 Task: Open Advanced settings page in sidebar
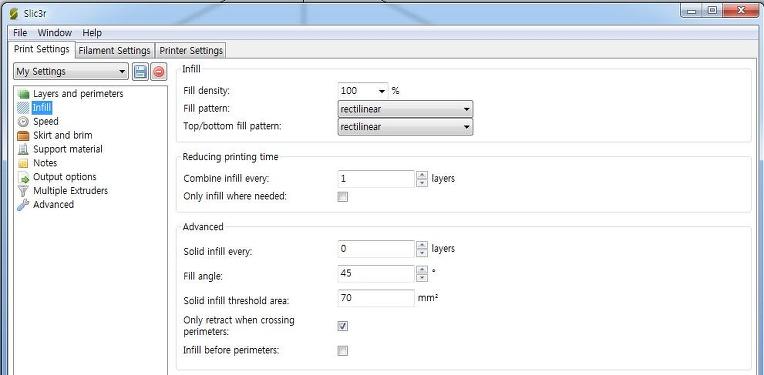(53, 205)
